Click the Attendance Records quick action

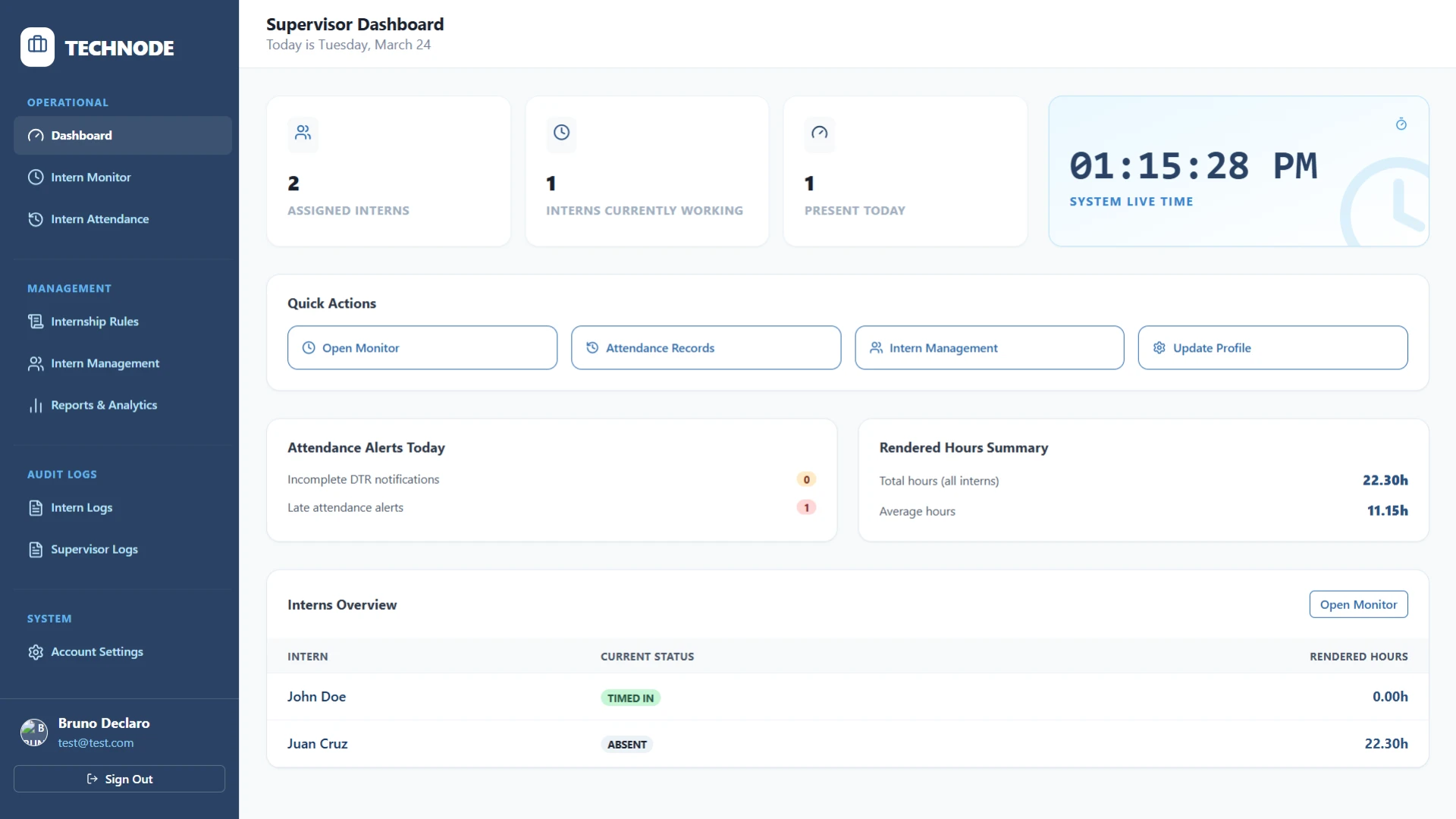point(706,348)
